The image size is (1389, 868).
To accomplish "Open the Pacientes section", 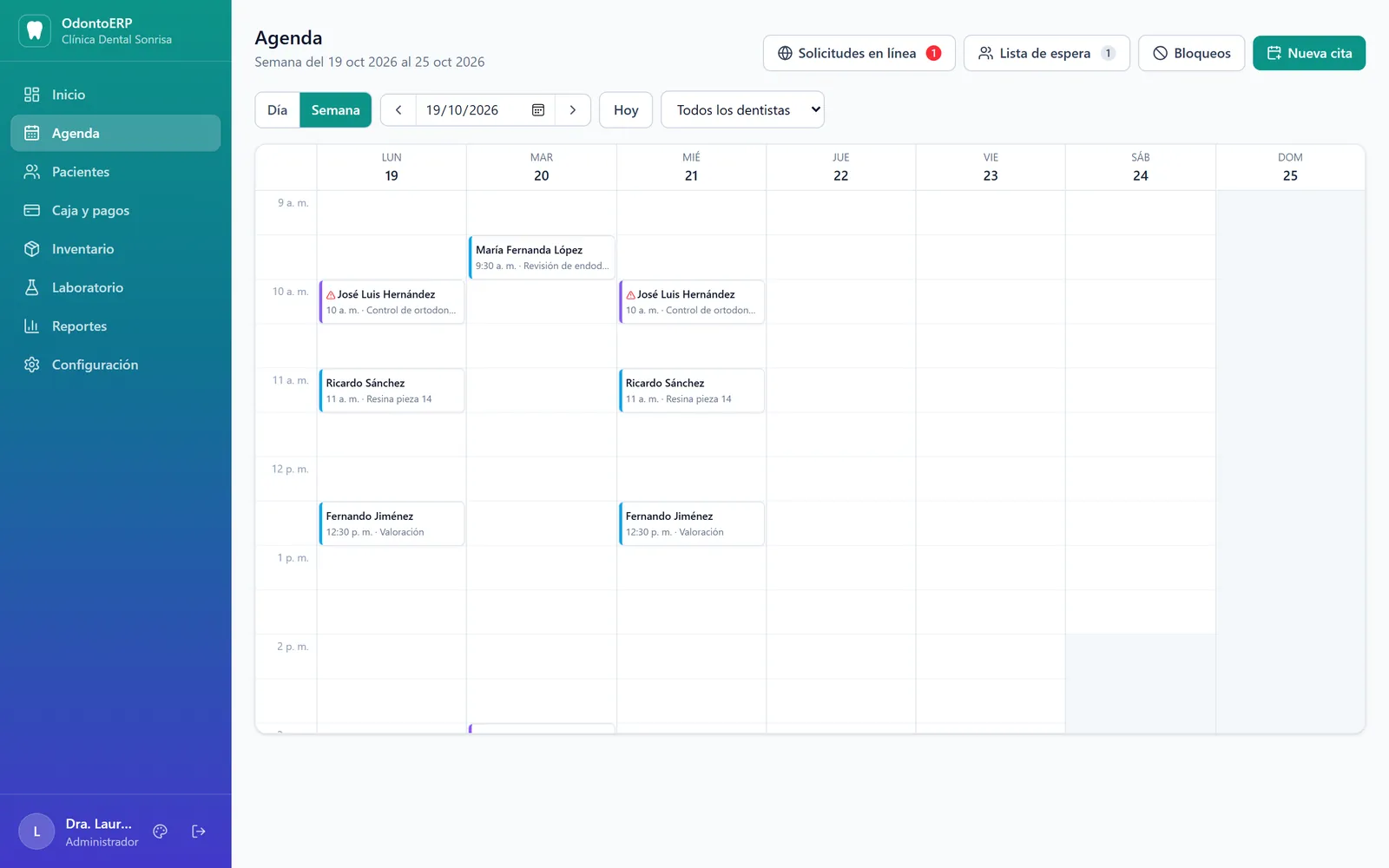I will (115, 172).
